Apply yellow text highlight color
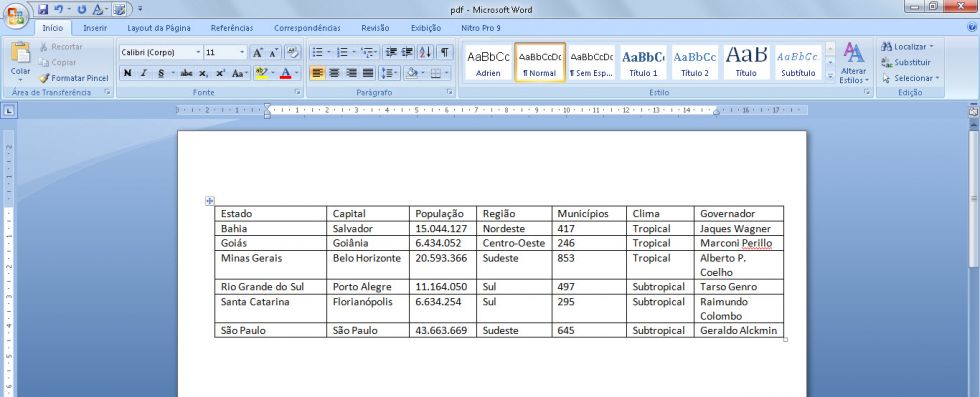This screenshot has height=397, width=980. (261, 73)
